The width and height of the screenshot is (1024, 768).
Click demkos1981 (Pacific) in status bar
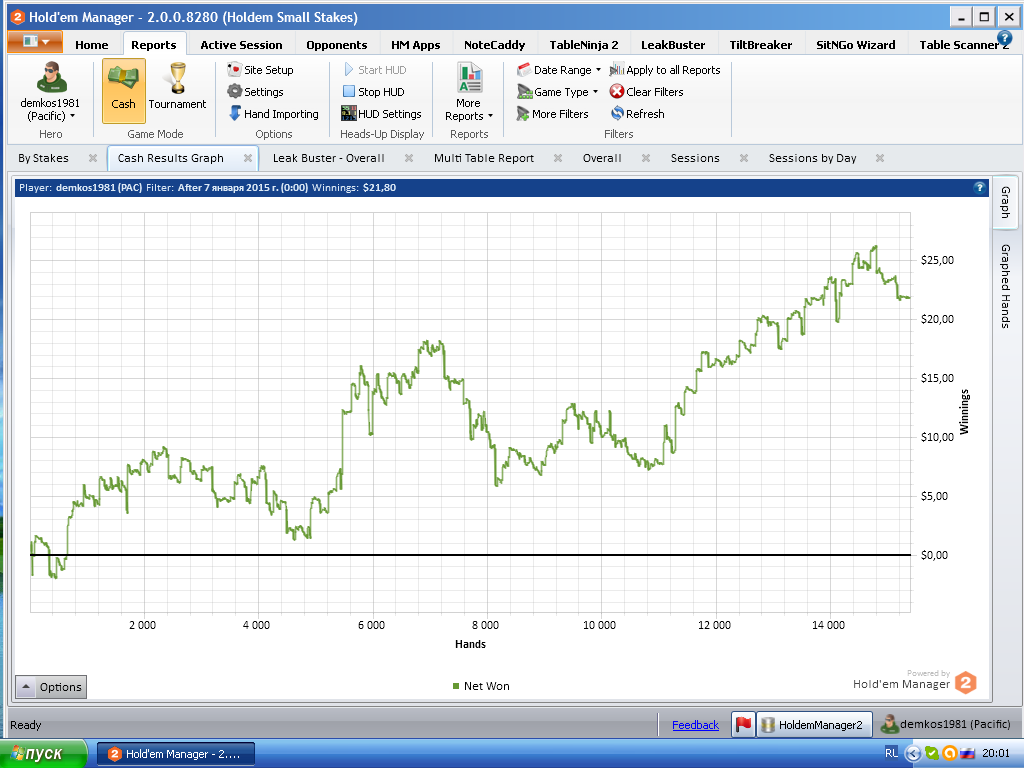(x=945, y=724)
